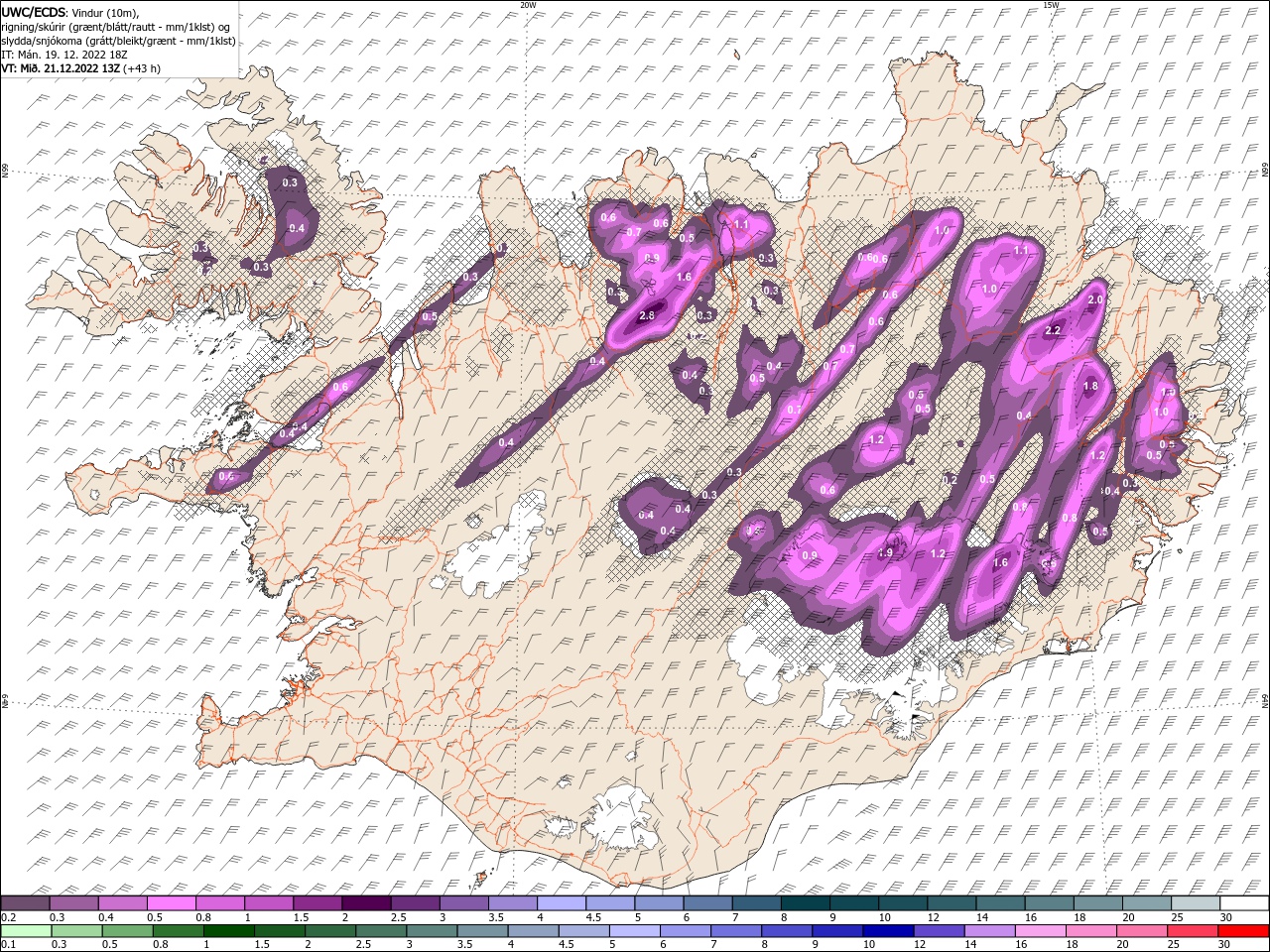This screenshot has height=952, width=1270.
Task: Click the 0.1 label in the rain legend
Action: pos(8,945)
